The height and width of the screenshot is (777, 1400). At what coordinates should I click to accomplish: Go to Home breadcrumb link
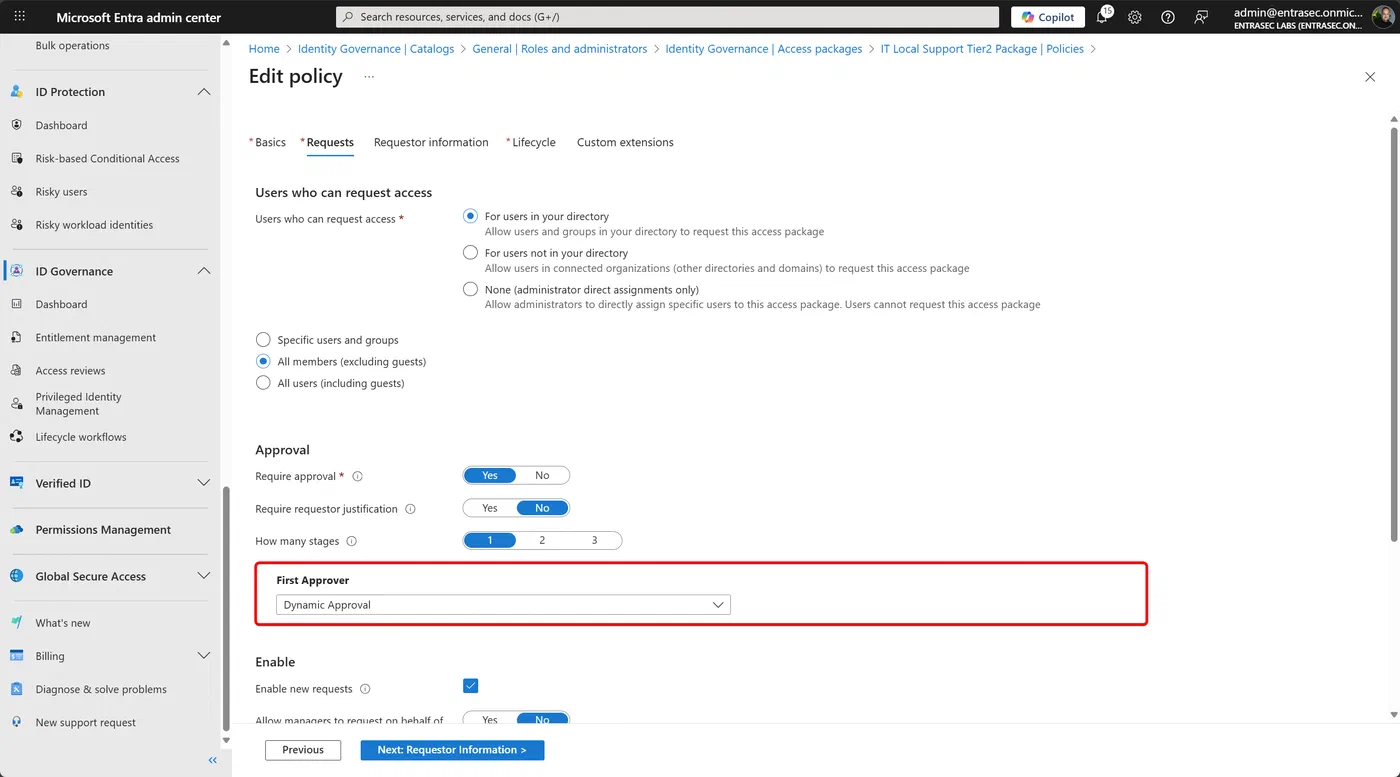point(264,49)
